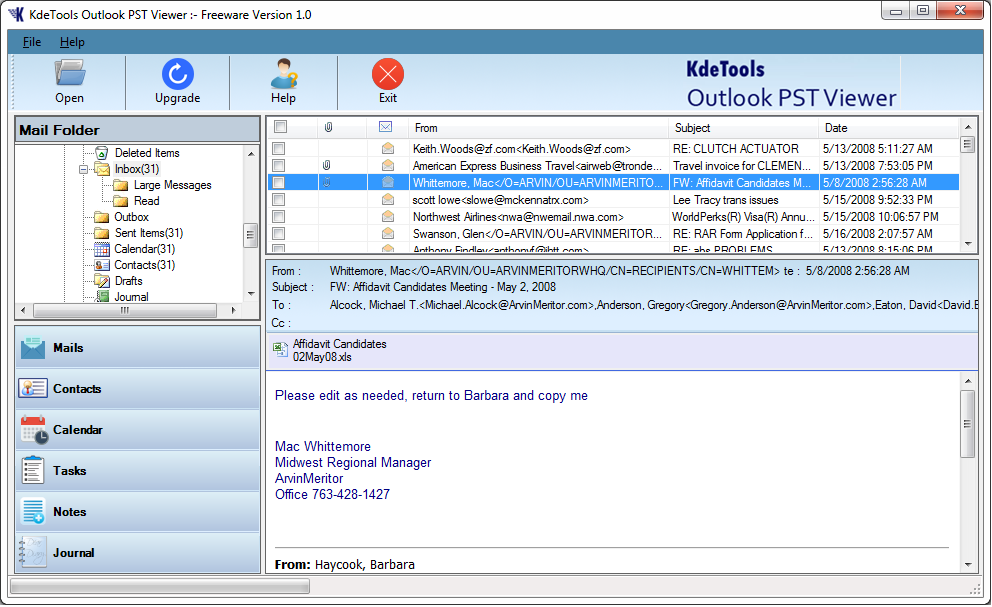This screenshot has height=607, width=992.
Task: Click the Sent Items(31) folder icon
Action: point(101,233)
